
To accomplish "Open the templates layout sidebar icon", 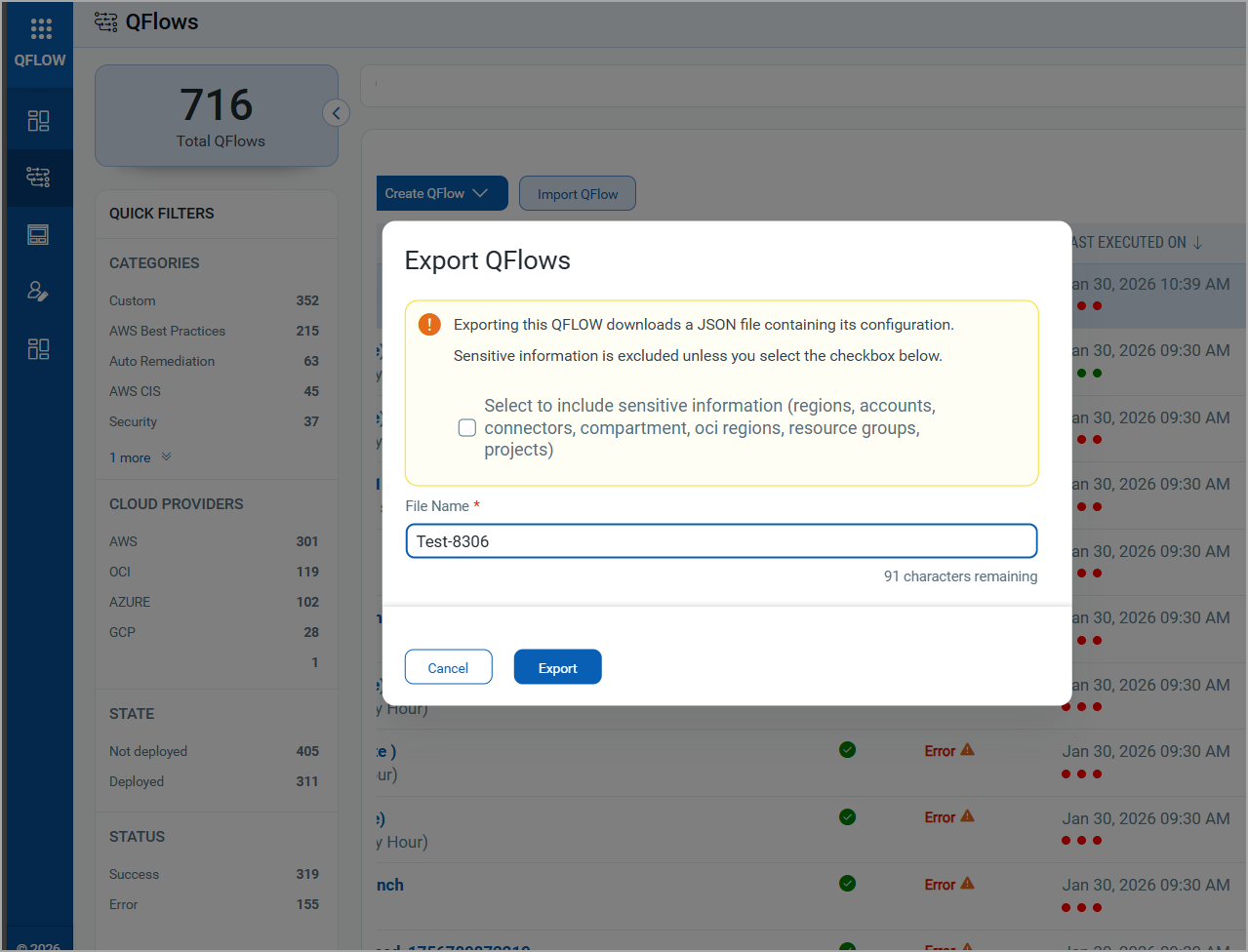I will click(x=38, y=235).
